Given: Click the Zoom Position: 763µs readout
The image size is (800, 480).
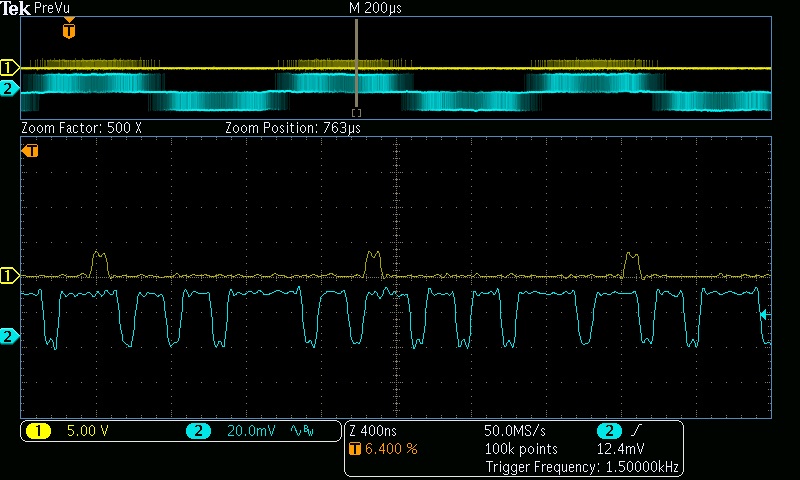Looking at the screenshot, I should pyautogui.click(x=293, y=128).
